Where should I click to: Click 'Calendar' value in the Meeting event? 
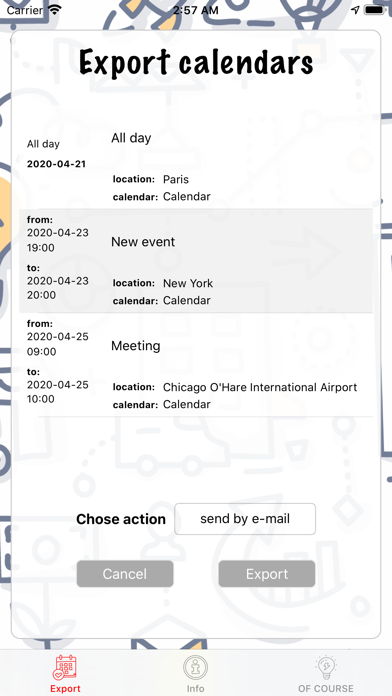pos(186,404)
